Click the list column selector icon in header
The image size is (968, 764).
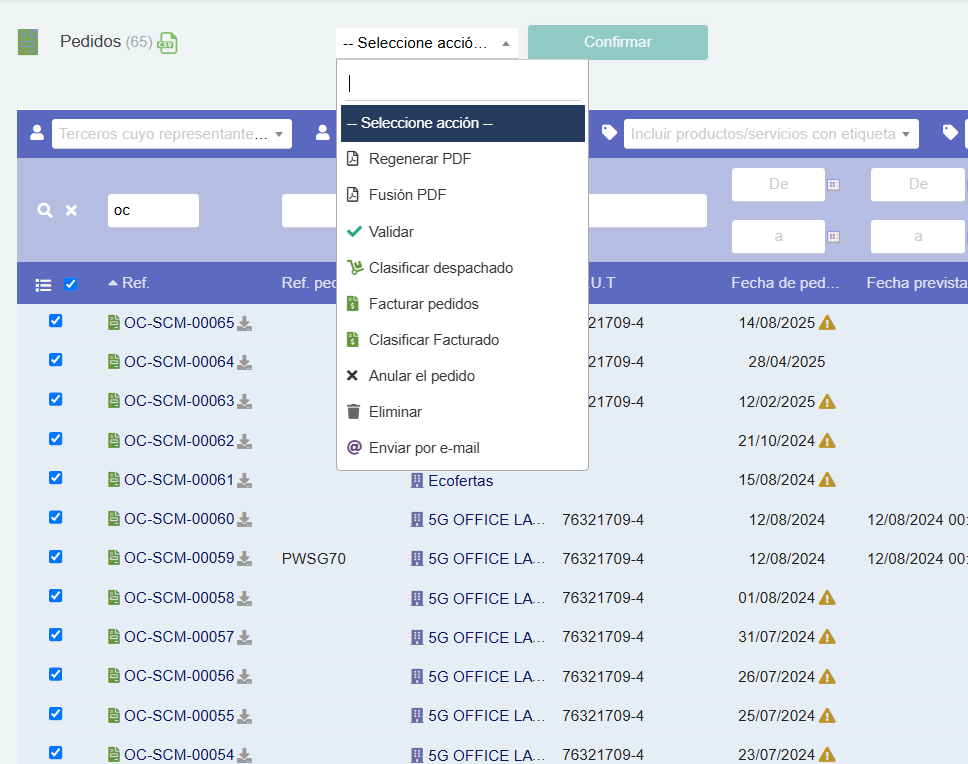[x=43, y=284]
